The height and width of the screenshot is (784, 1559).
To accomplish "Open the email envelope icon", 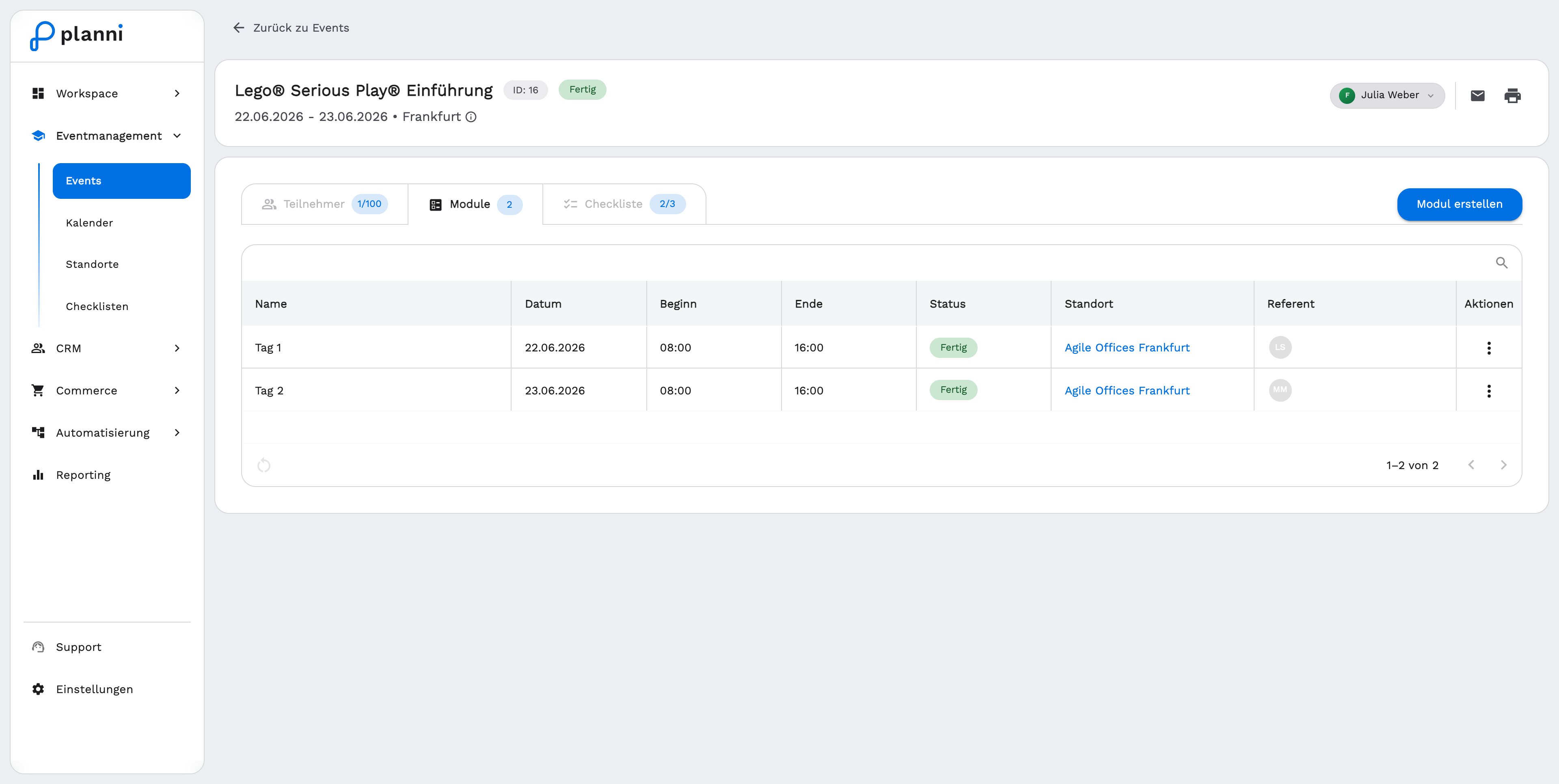I will [1477, 96].
